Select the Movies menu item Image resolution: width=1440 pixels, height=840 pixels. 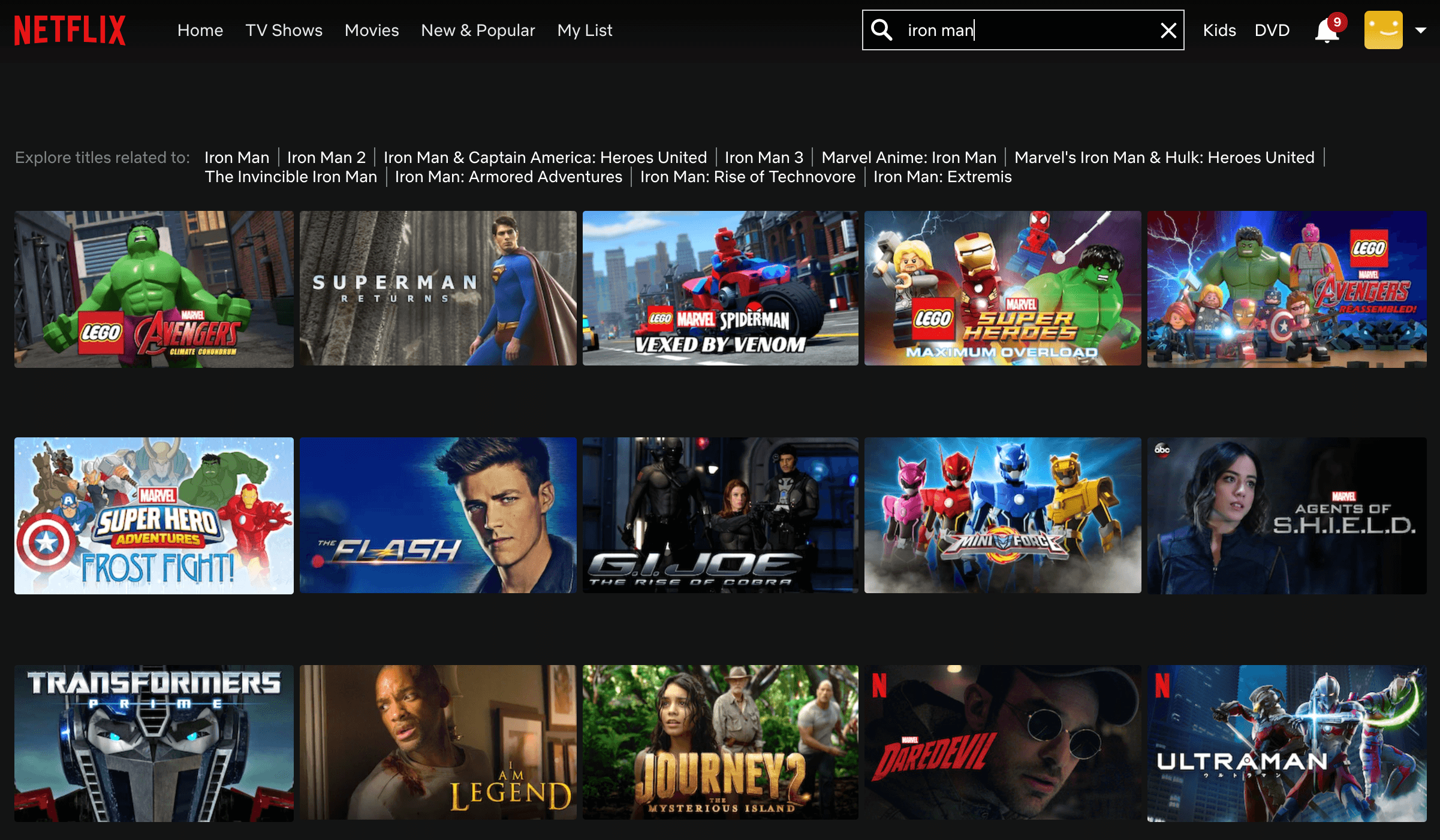click(x=371, y=29)
